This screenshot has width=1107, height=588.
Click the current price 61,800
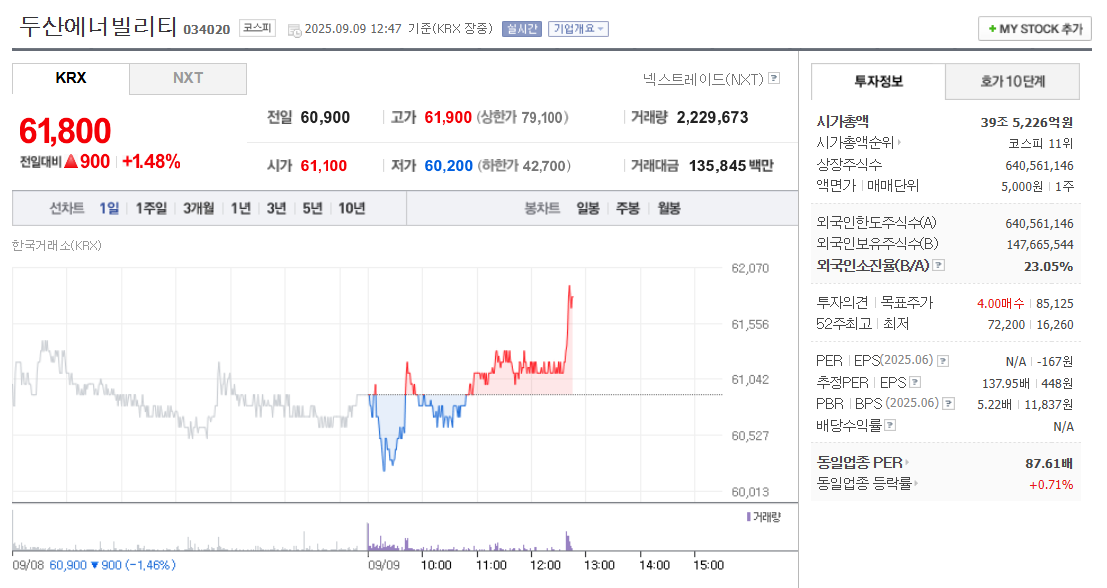point(65,131)
